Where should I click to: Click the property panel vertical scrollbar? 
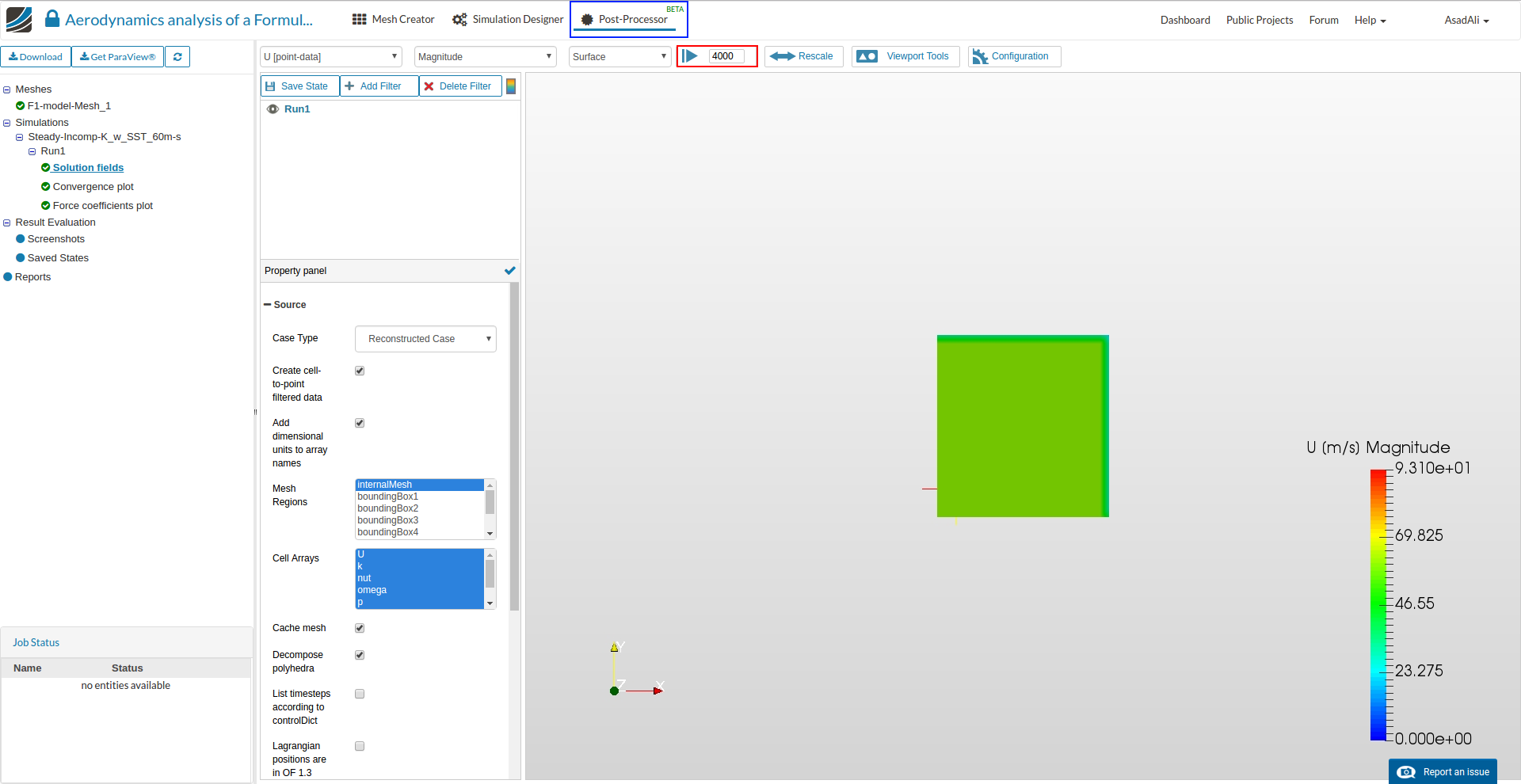514,447
